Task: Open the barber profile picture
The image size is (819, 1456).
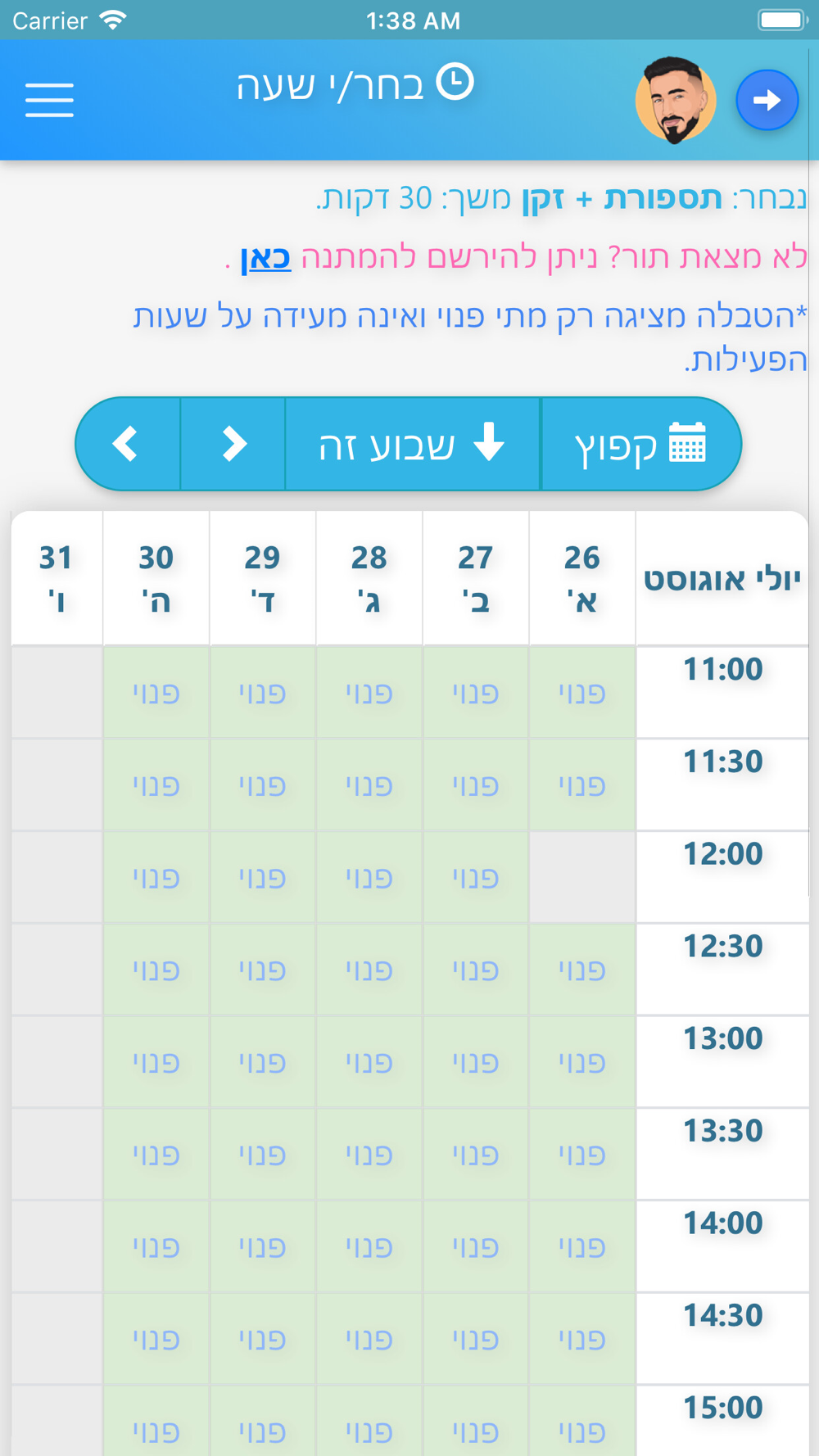Action: (676, 100)
